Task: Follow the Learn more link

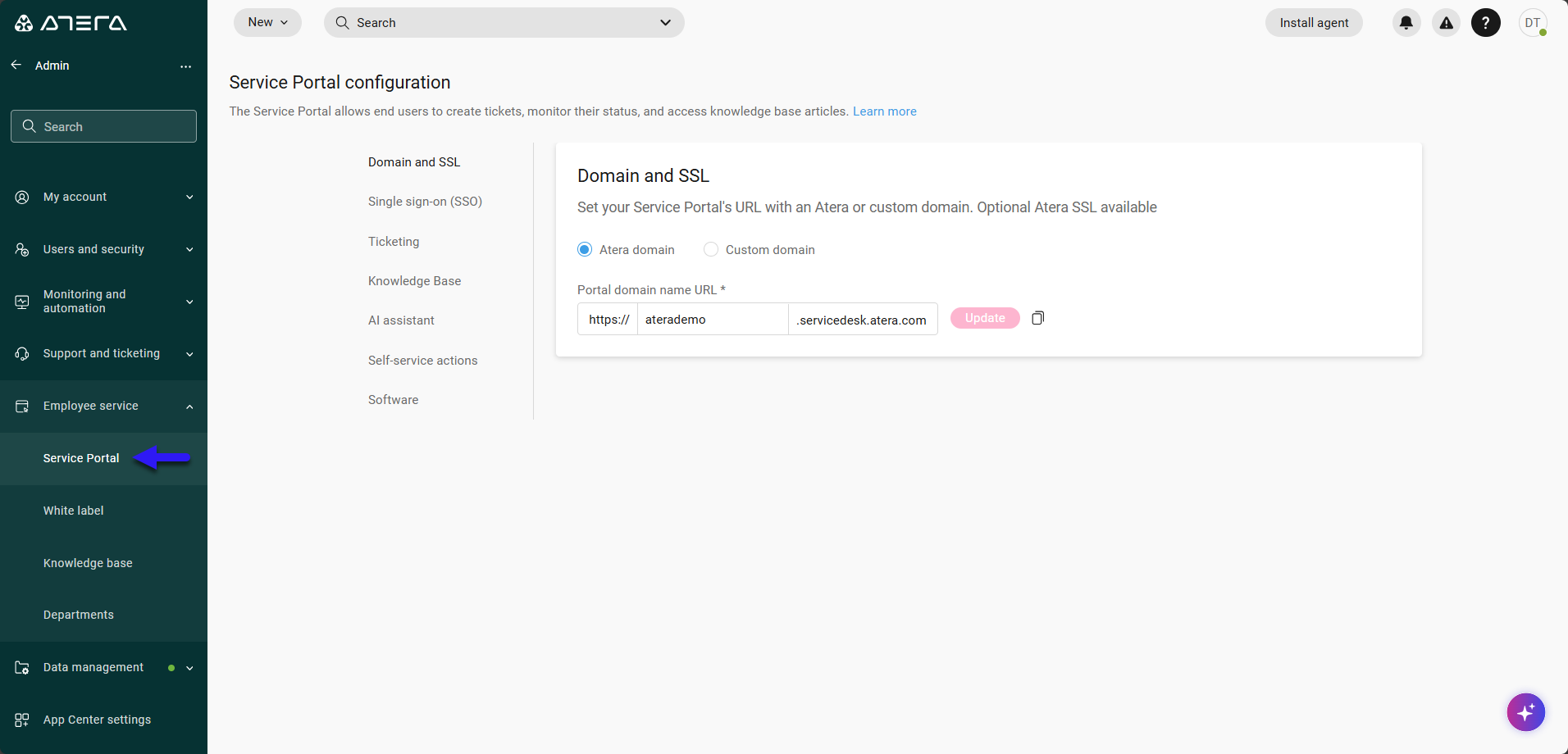Action: click(x=885, y=111)
